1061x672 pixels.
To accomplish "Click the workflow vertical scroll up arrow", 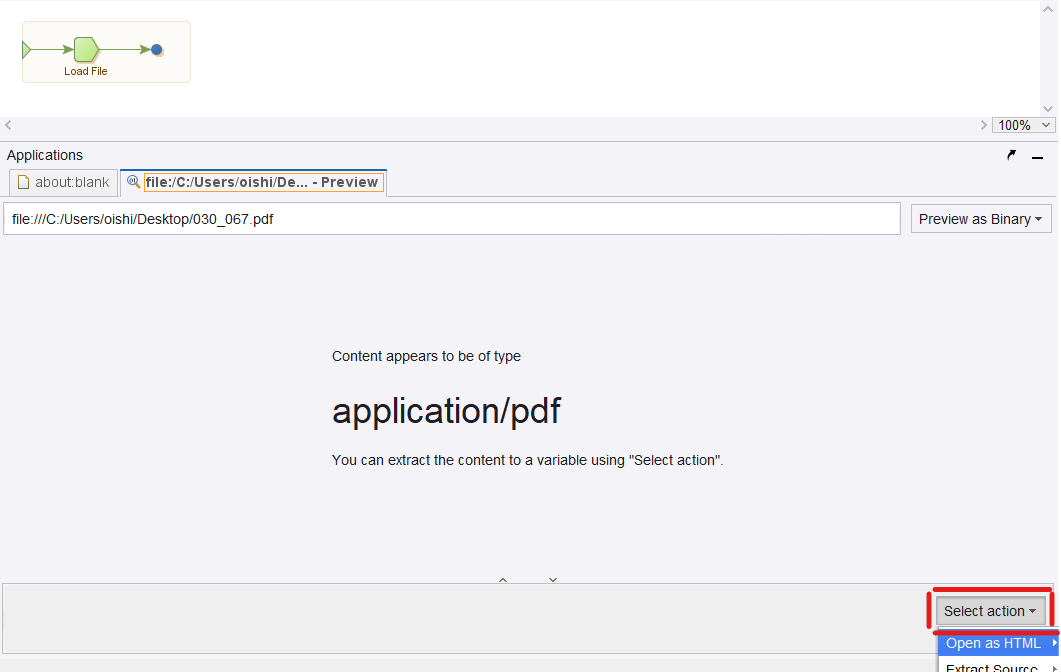I will [x=1047, y=9].
